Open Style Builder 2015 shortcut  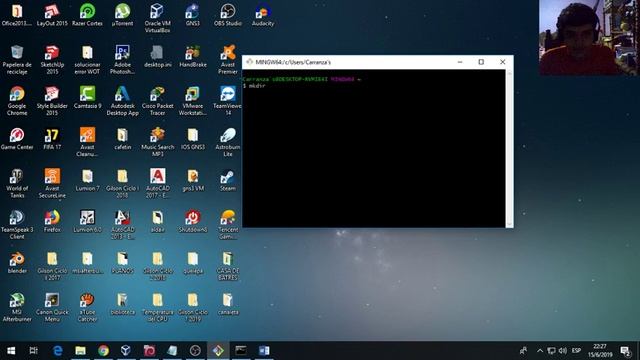pyautogui.click(x=52, y=101)
